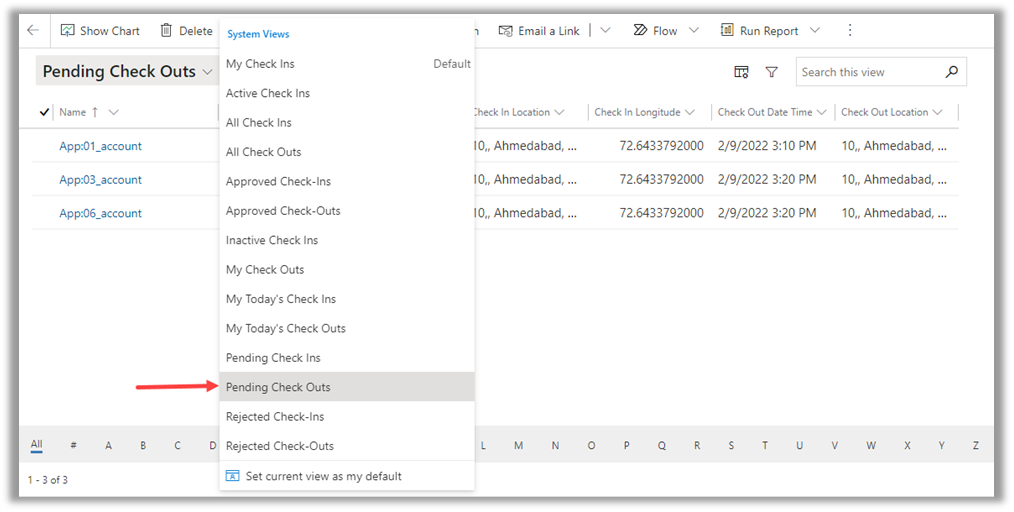
Task: Click the Search this view field
Action: (868, 72)
